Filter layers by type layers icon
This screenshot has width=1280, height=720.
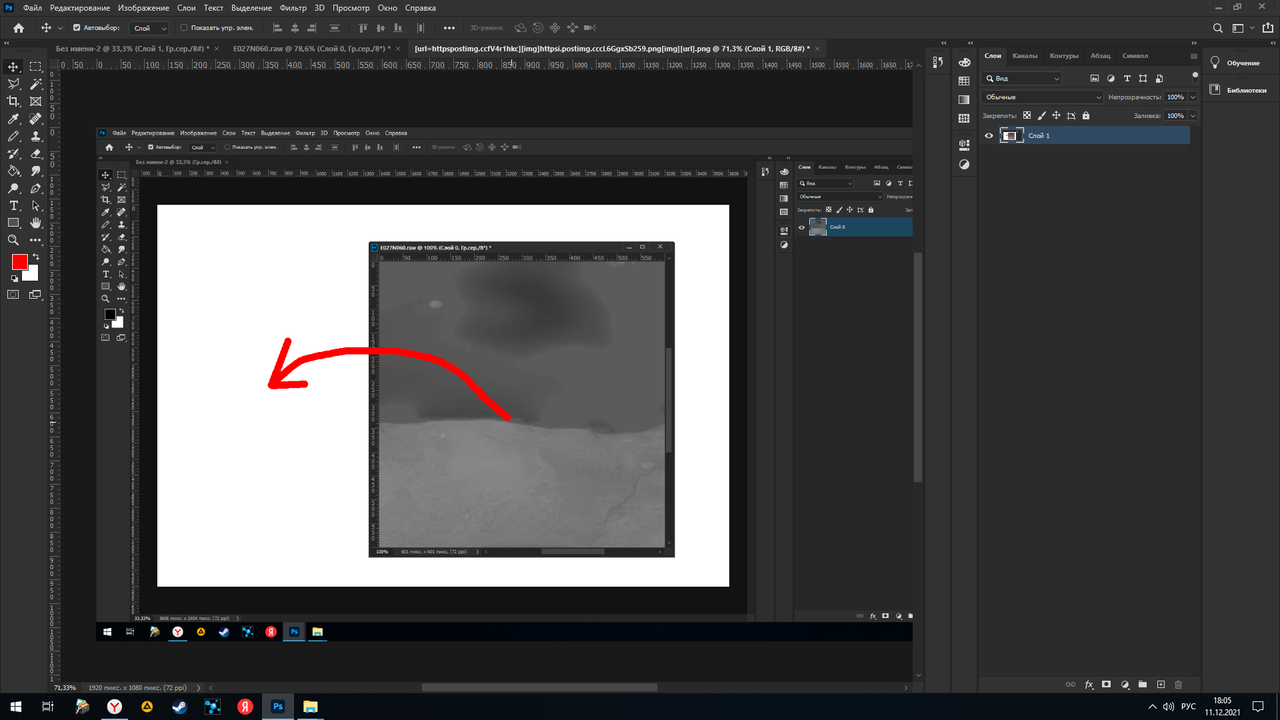[1127, 78]
